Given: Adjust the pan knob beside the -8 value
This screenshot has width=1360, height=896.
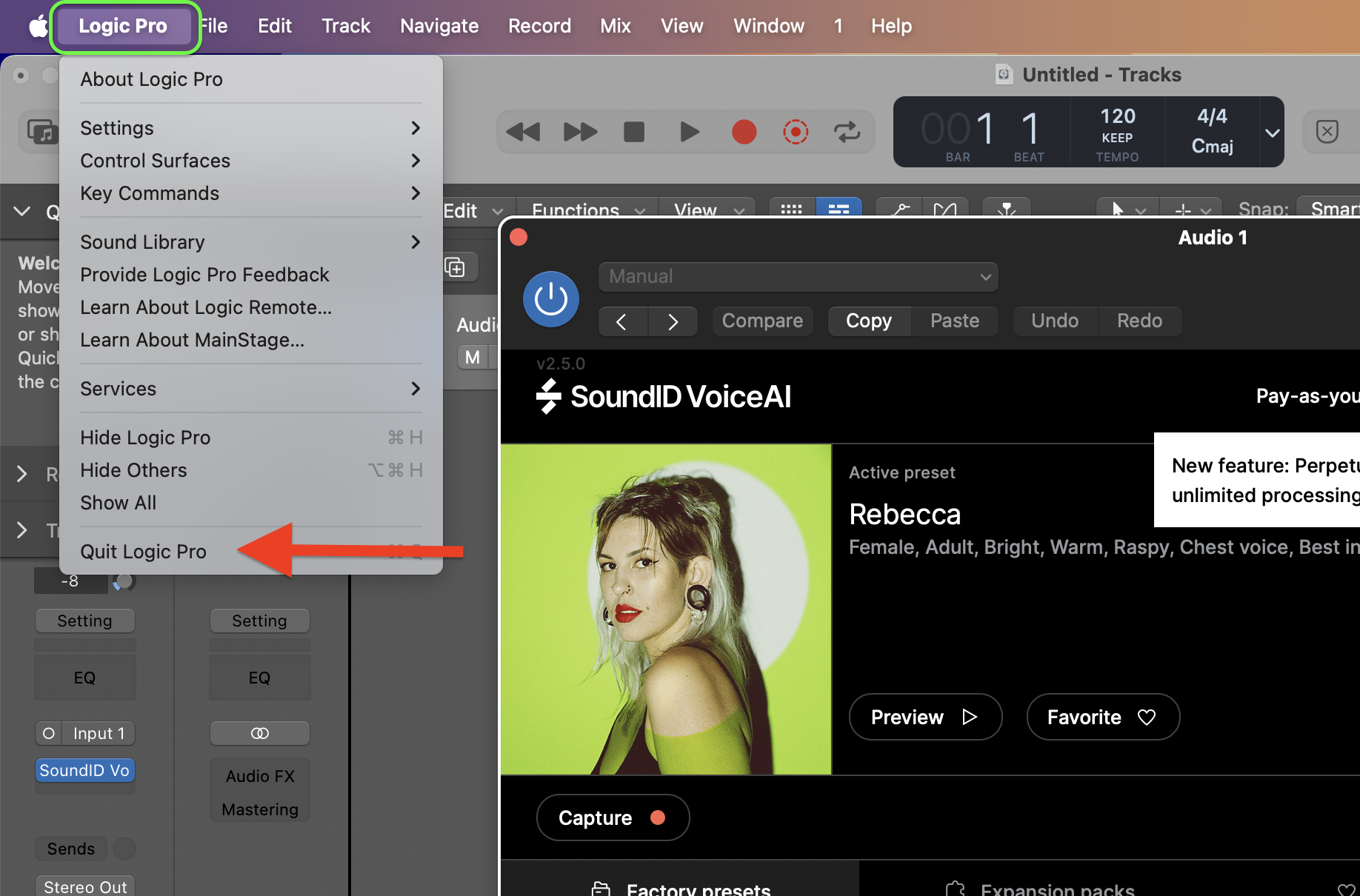Looking at the screenshot, I should pyautogui.click(x=124, y=581).
